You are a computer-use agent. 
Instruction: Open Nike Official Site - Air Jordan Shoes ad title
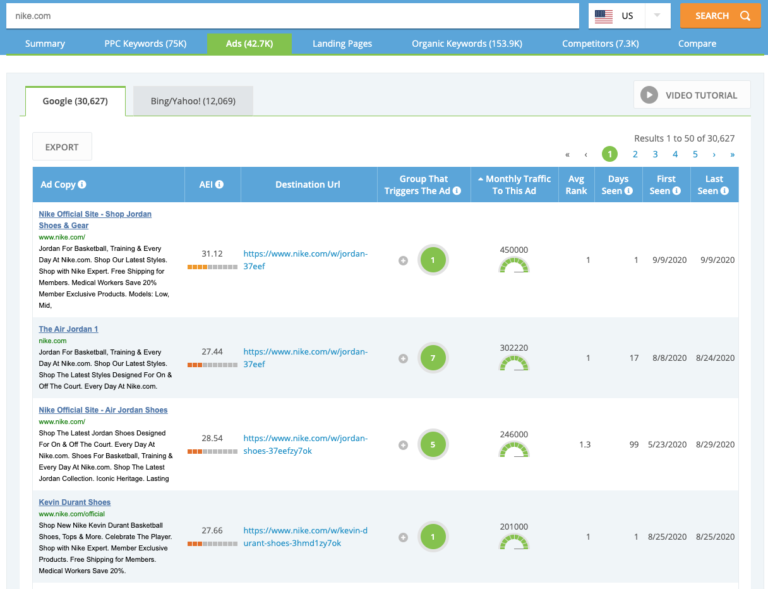coord(103,410)
